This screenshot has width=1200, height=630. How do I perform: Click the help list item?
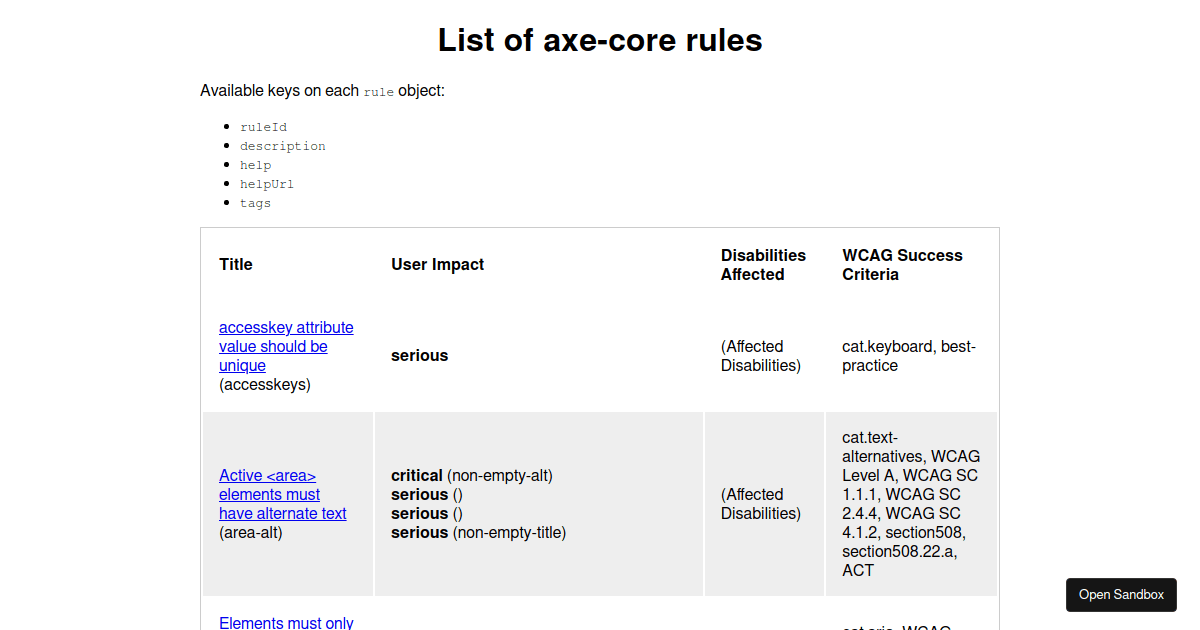point(255,165)
